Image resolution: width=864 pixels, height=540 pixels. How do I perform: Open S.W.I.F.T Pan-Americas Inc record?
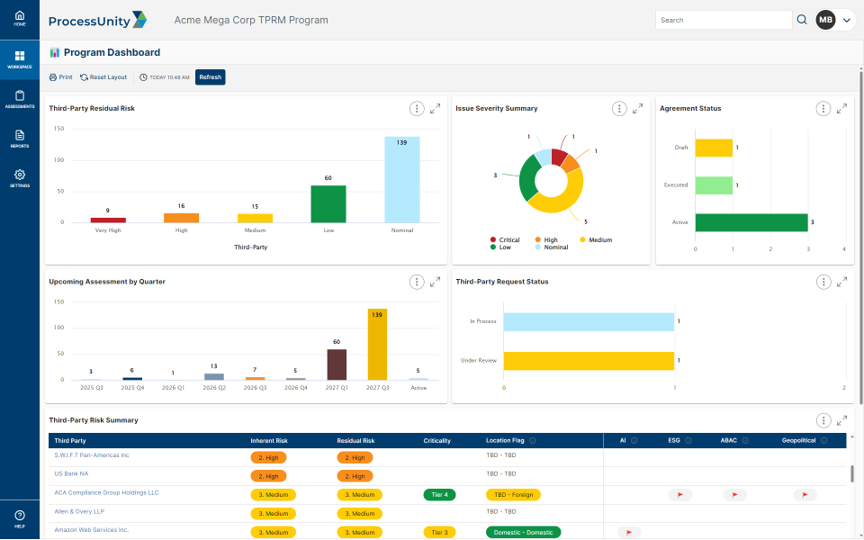91,456
